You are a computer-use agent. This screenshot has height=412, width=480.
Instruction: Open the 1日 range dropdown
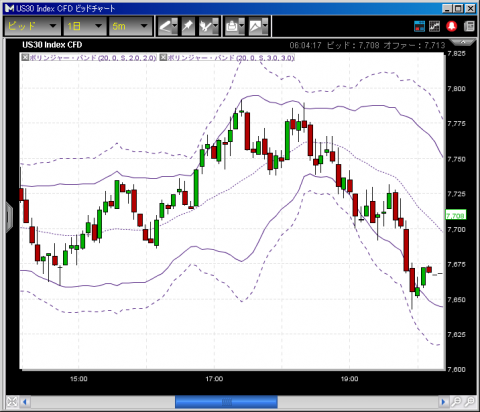[85, 26]
